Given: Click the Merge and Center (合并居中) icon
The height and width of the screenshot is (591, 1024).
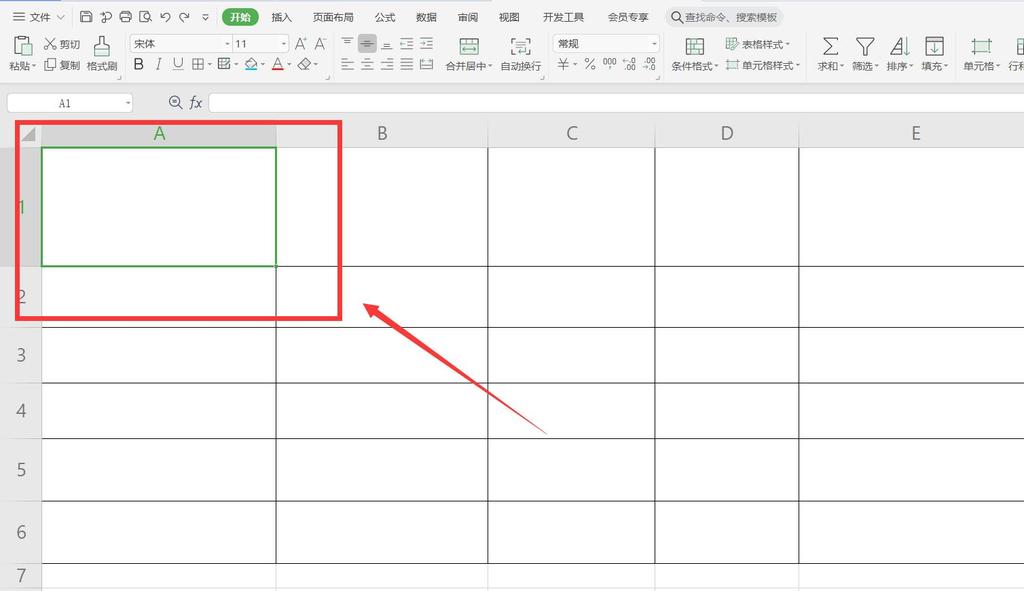Looking at the screenshot, I should tap(469, 46).
